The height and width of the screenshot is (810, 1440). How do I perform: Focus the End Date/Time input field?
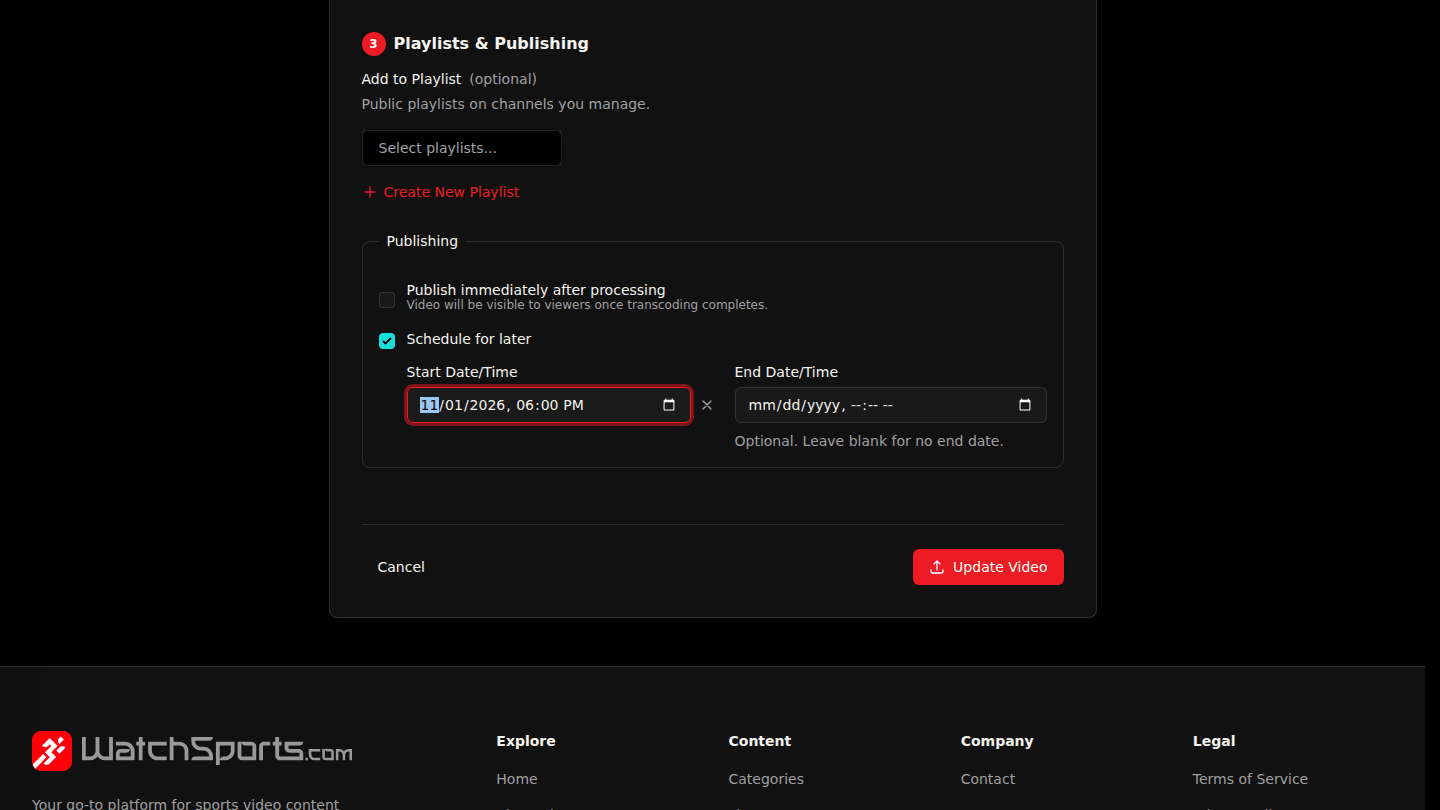891,405
